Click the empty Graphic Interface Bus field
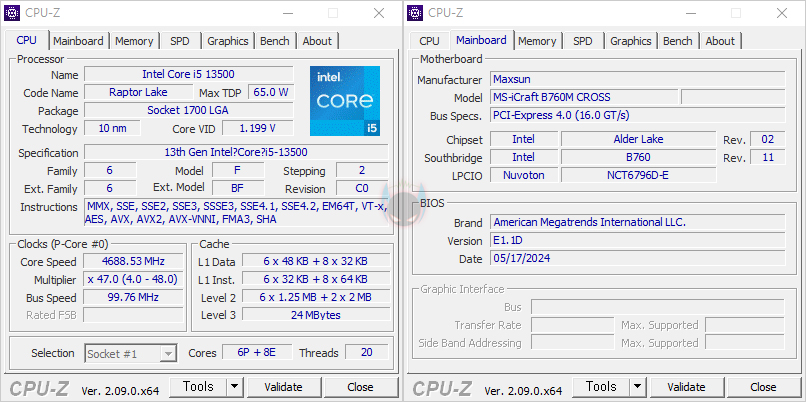This screenshot has width=806, height=402. [658, 307]
